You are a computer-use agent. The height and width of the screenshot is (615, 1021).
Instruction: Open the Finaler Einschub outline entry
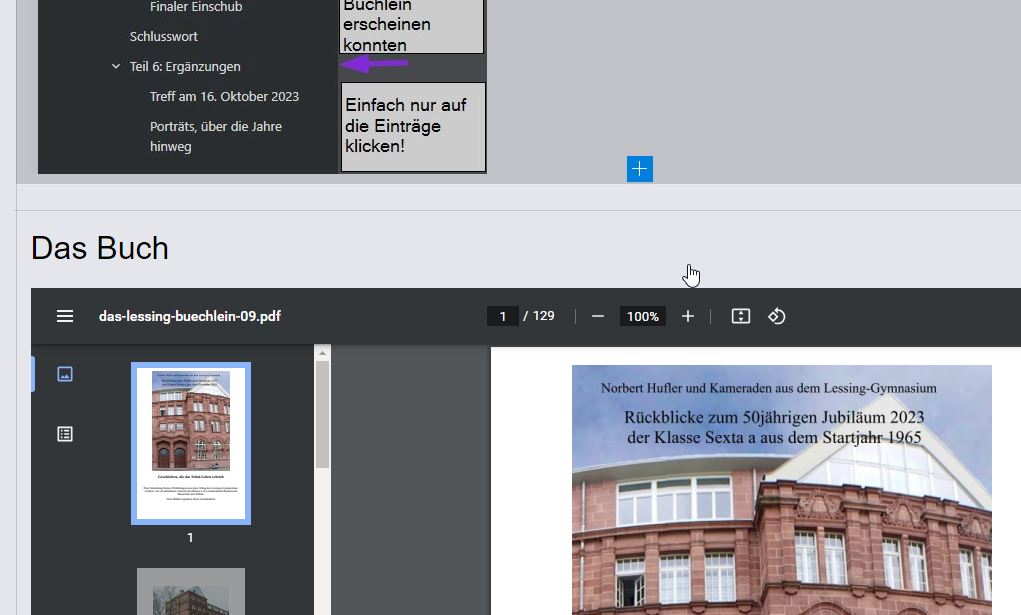point(196,7)
